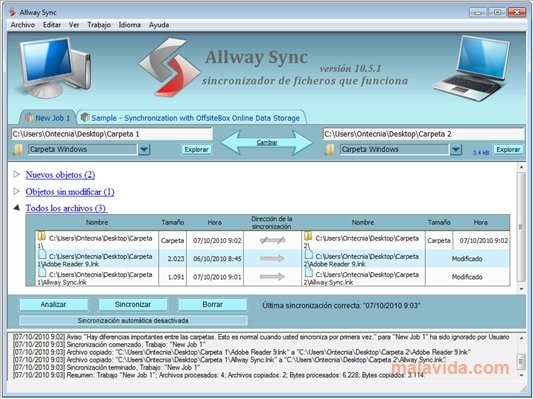The image size is (533, 399).
Task: Switch to the New Job 1 tab
Action: pyautogui.click(x=48, y=118)
